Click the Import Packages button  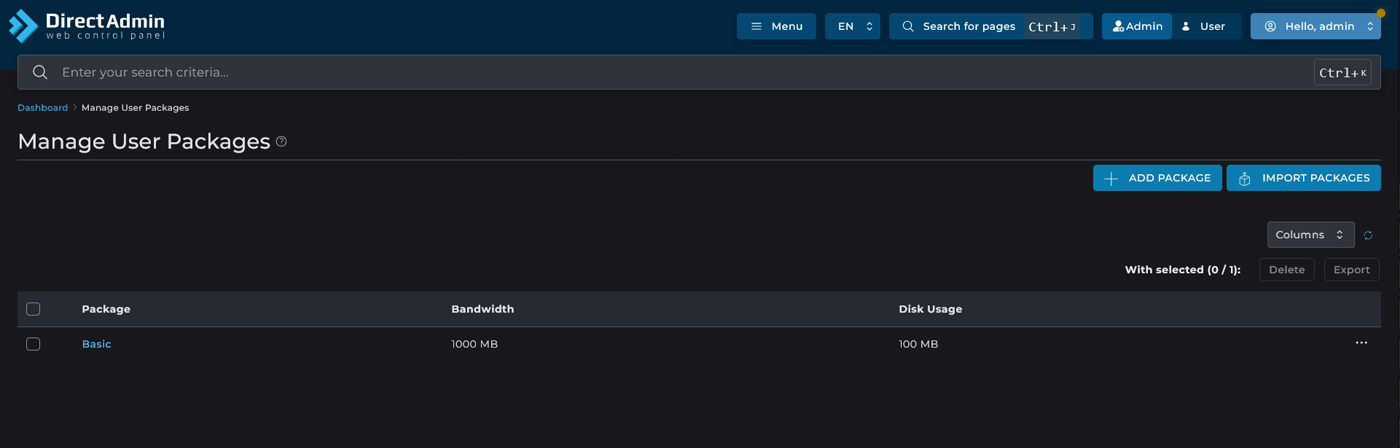(x=1303, y=178)
